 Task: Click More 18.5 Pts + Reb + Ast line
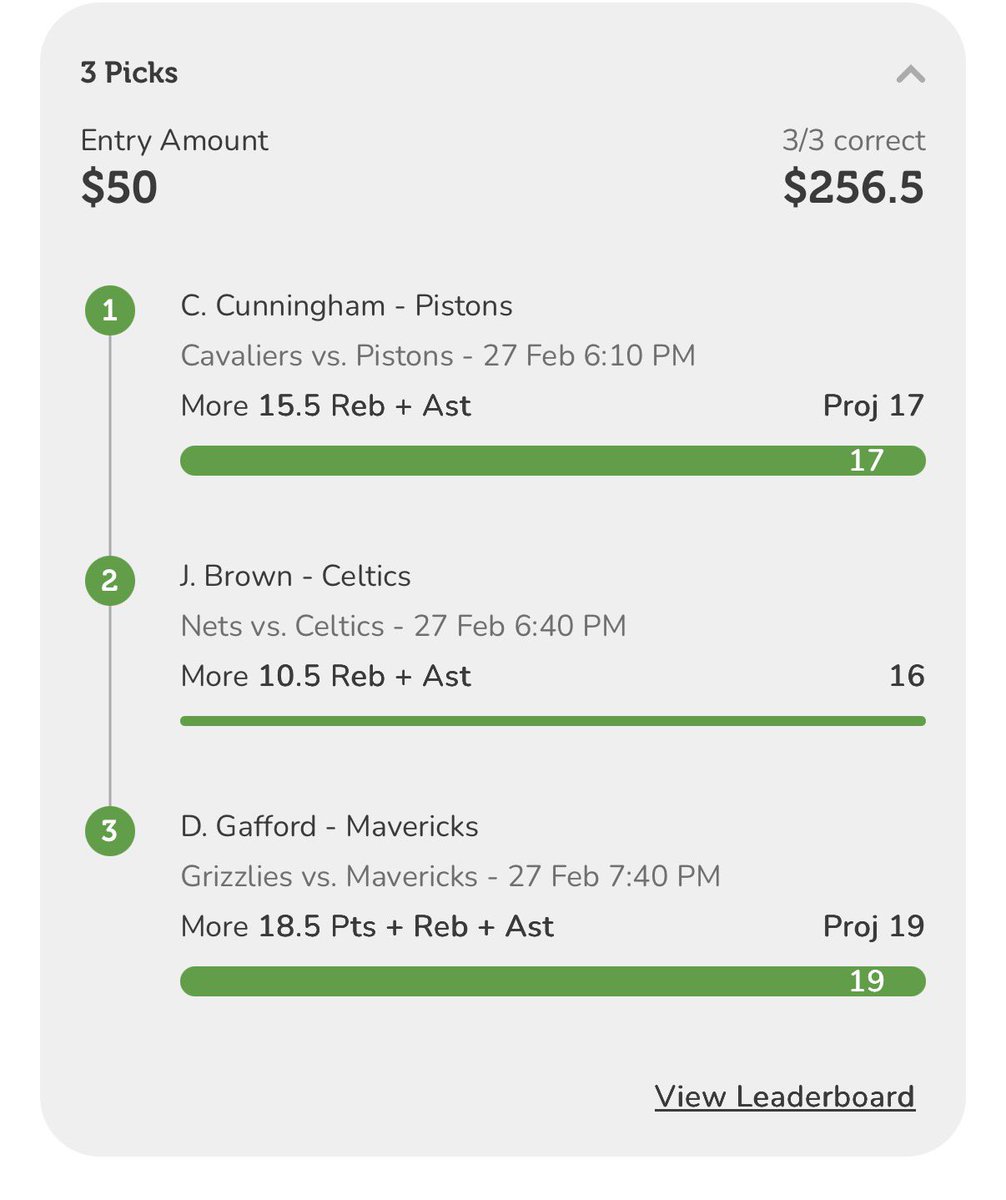point(367,926)
